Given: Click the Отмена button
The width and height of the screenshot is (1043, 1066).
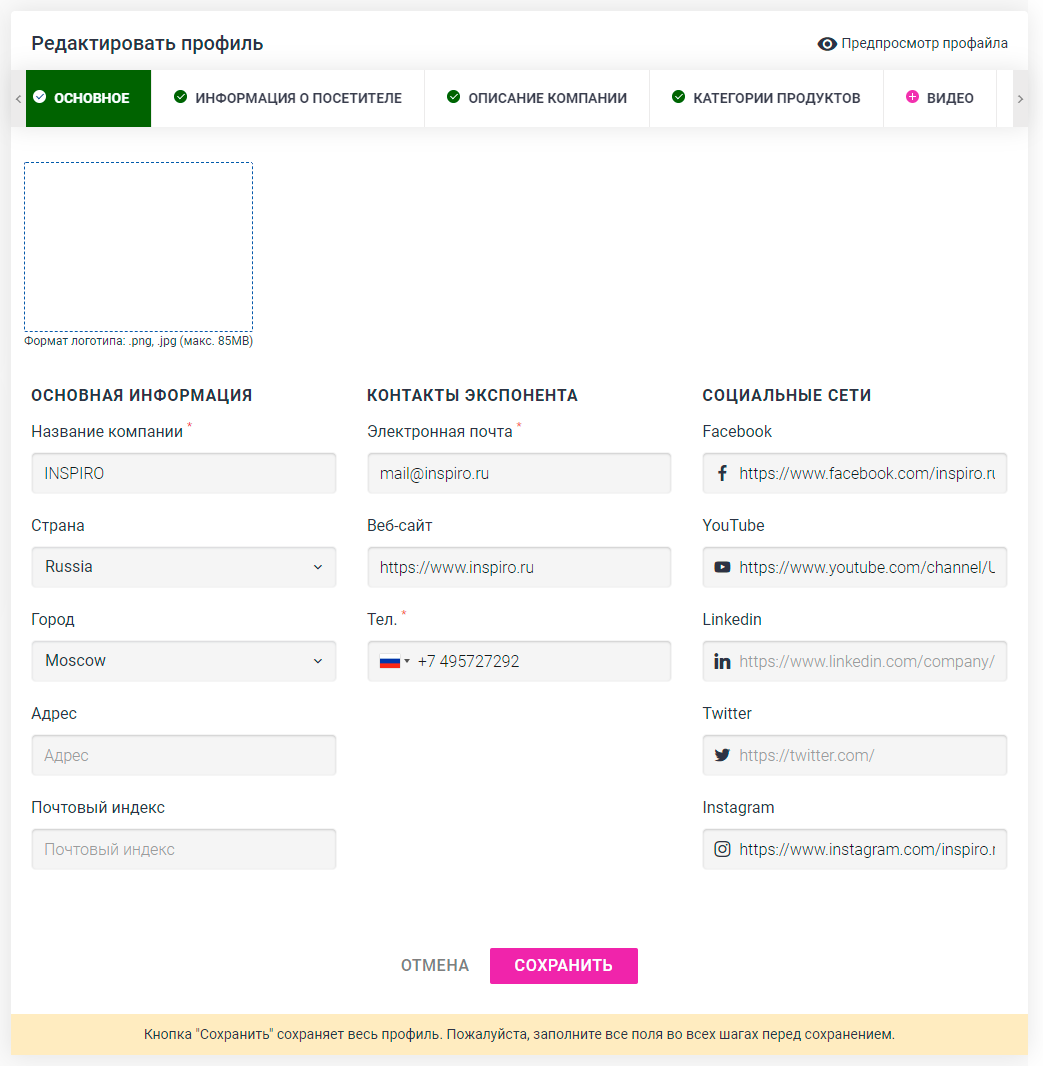Looking at the screenshot, I should [435, 965].
